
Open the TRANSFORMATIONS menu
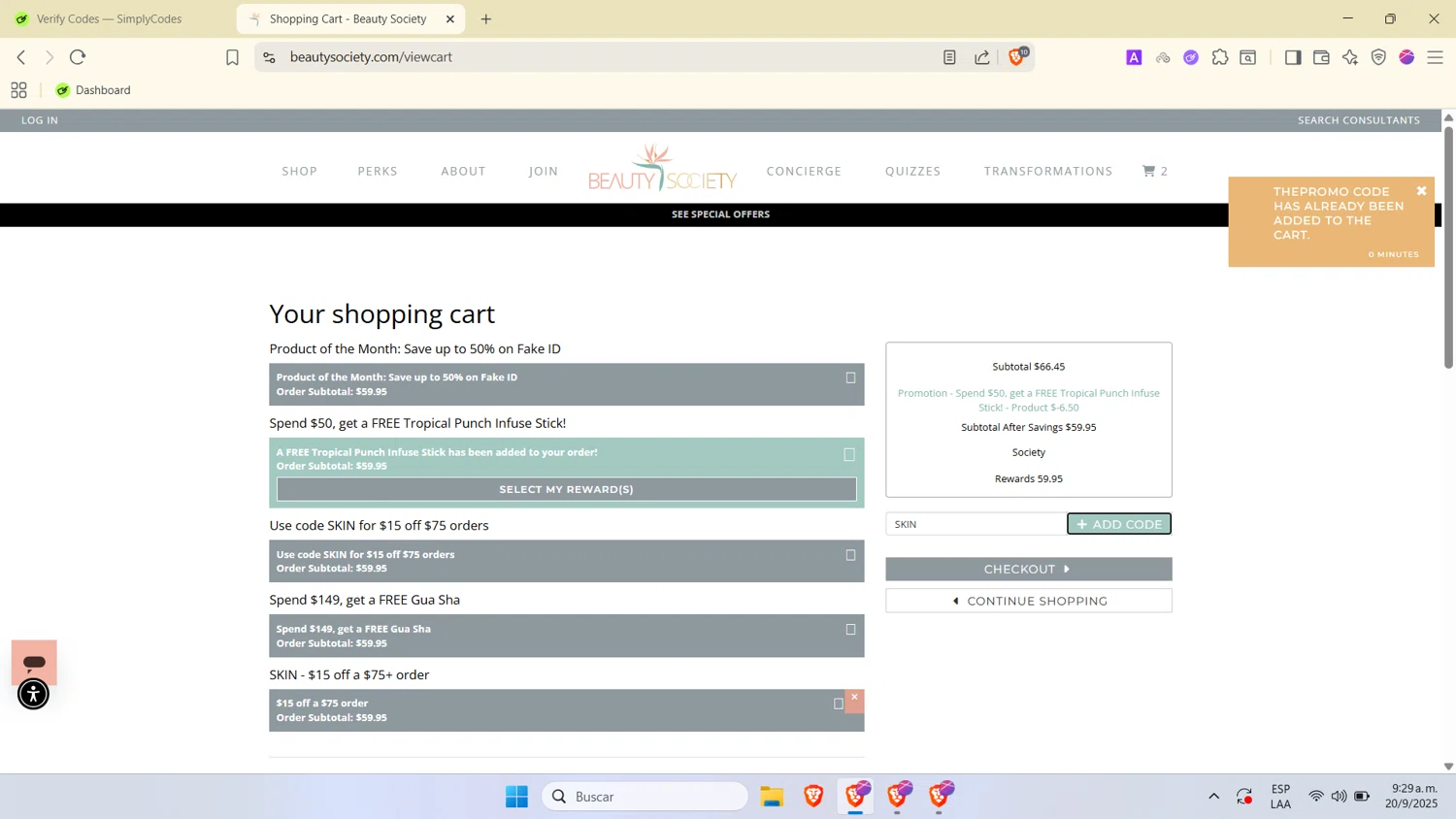[x=1048, y=171]
